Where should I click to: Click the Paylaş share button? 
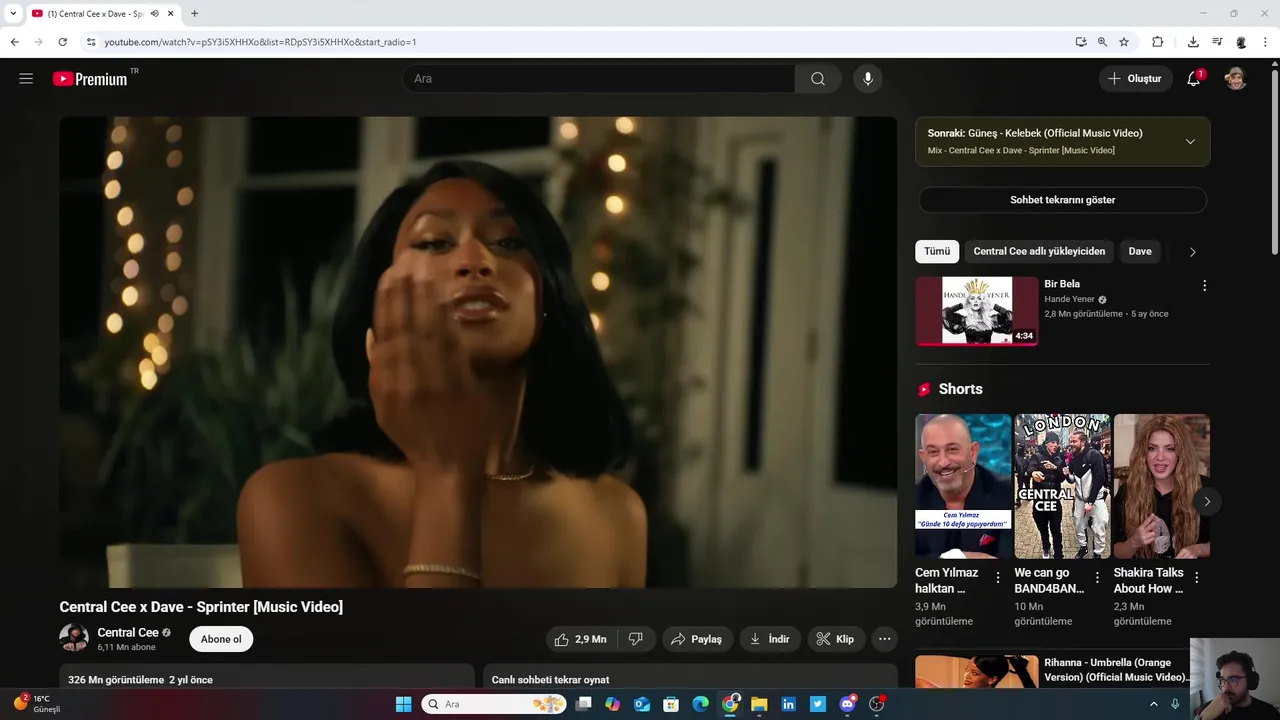pyautogui.click(x=697, y=639)
